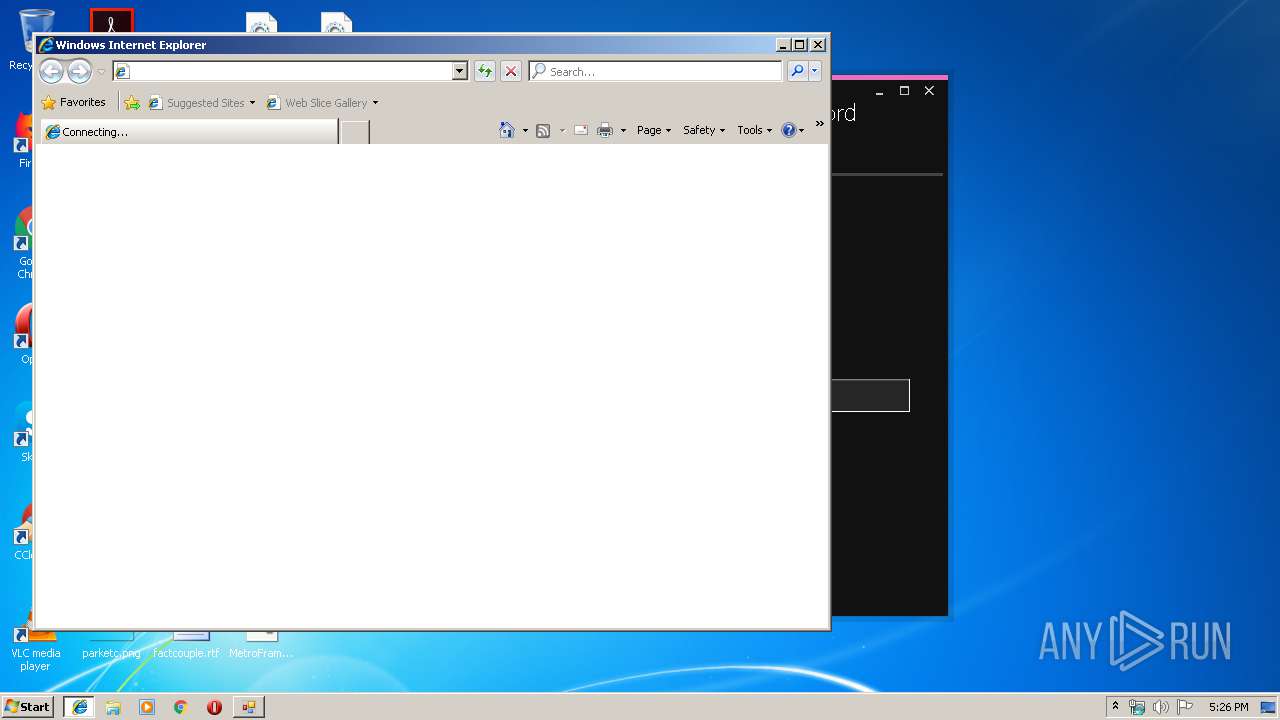This screenshot has height=720, width=1280.
Task: Expand the address bar autocomplete dropdown
Action: click(460, 71)
